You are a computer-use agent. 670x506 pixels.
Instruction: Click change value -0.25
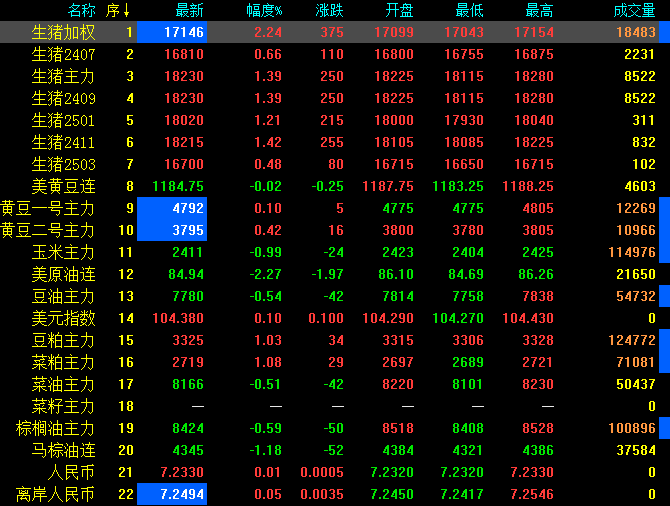328,186
